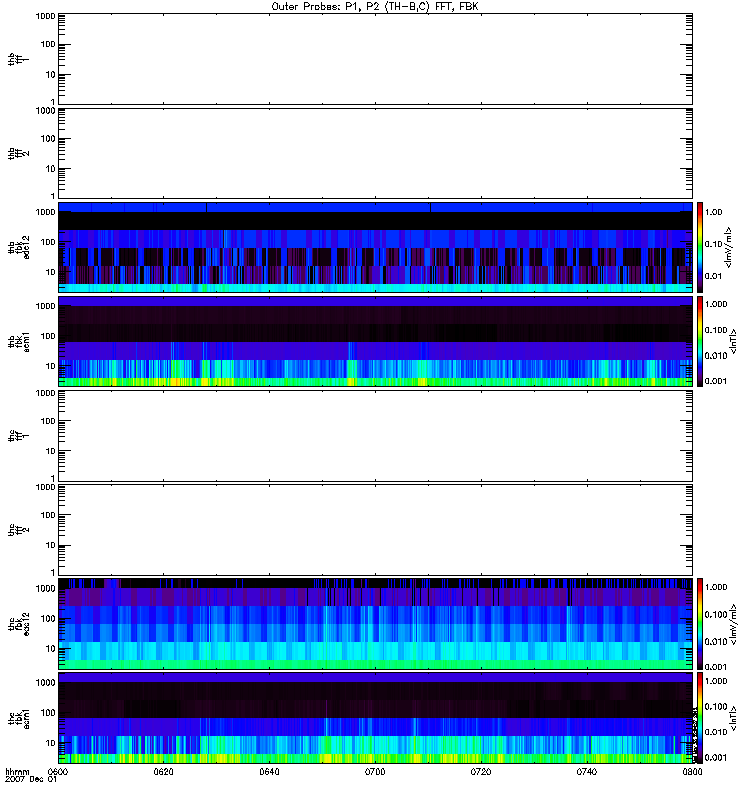Click the 0640 time axis label
Image resolution: width=750 pixels, height=800 pixels.
pos(269,771)
